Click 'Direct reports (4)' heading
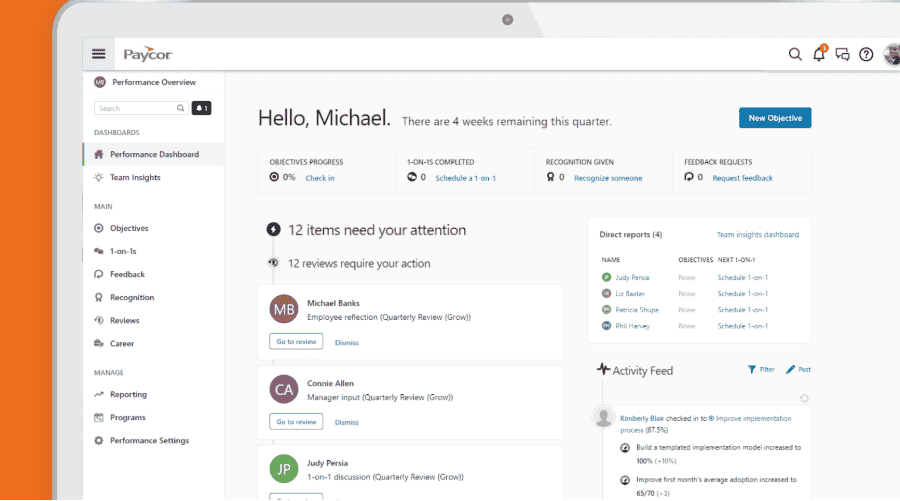 (631, 234)
